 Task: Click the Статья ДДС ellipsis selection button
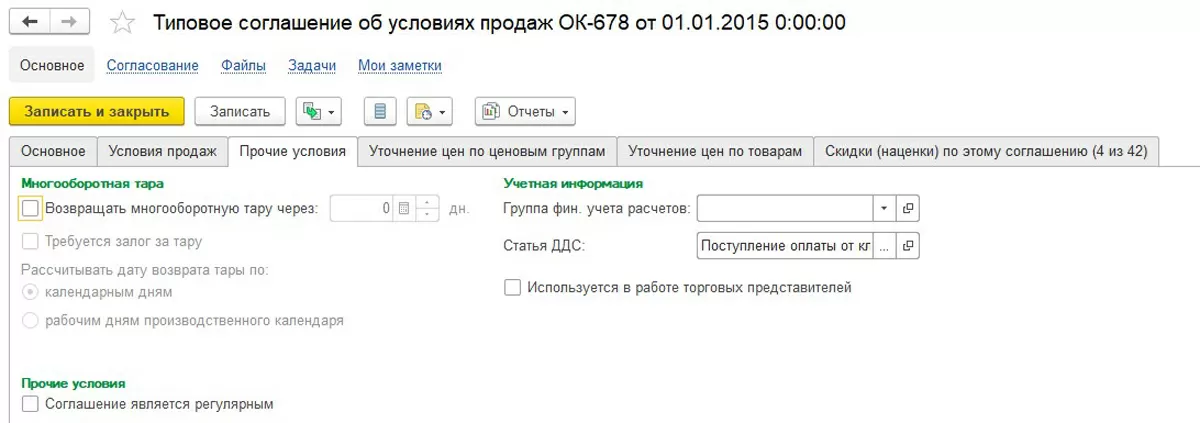[x=884, y=245]
